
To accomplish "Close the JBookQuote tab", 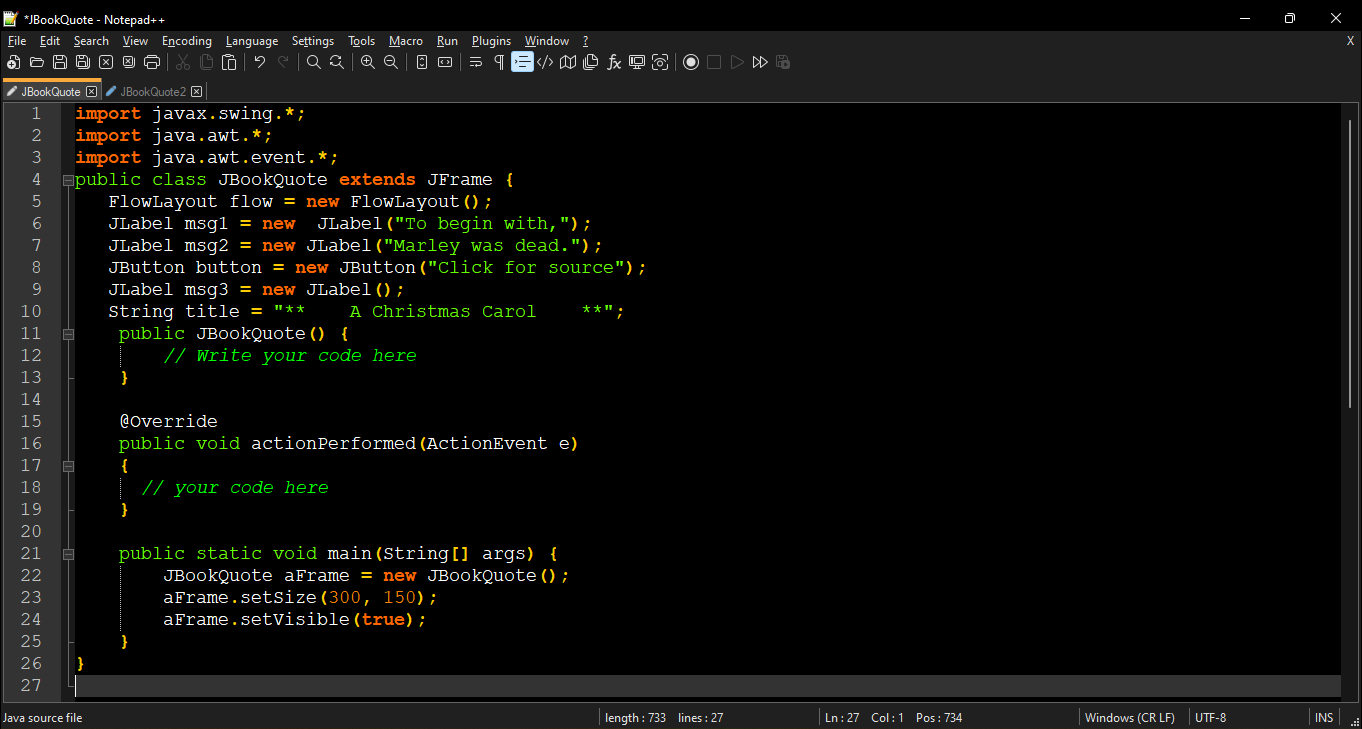I will [91, 92].
